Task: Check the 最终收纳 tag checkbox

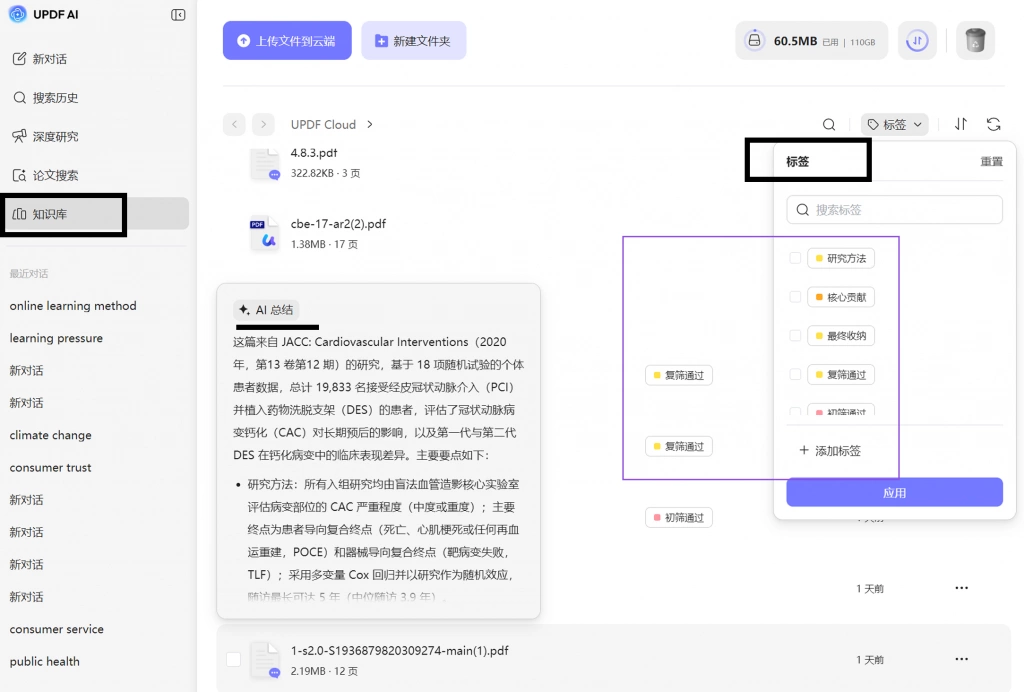Action: 795,336
